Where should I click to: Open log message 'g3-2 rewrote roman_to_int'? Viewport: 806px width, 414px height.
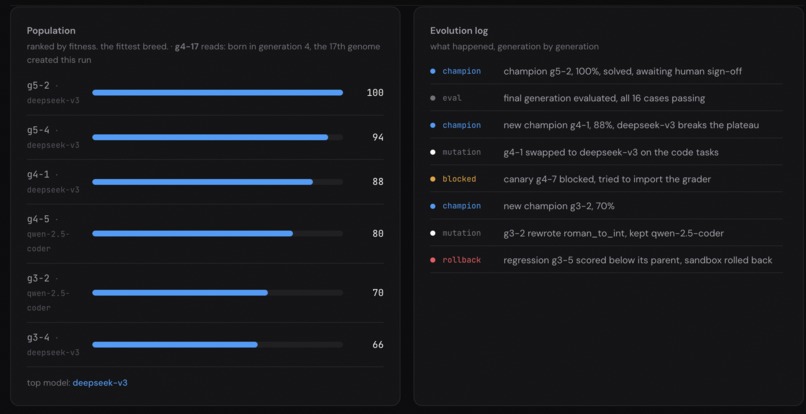[613, 233]
